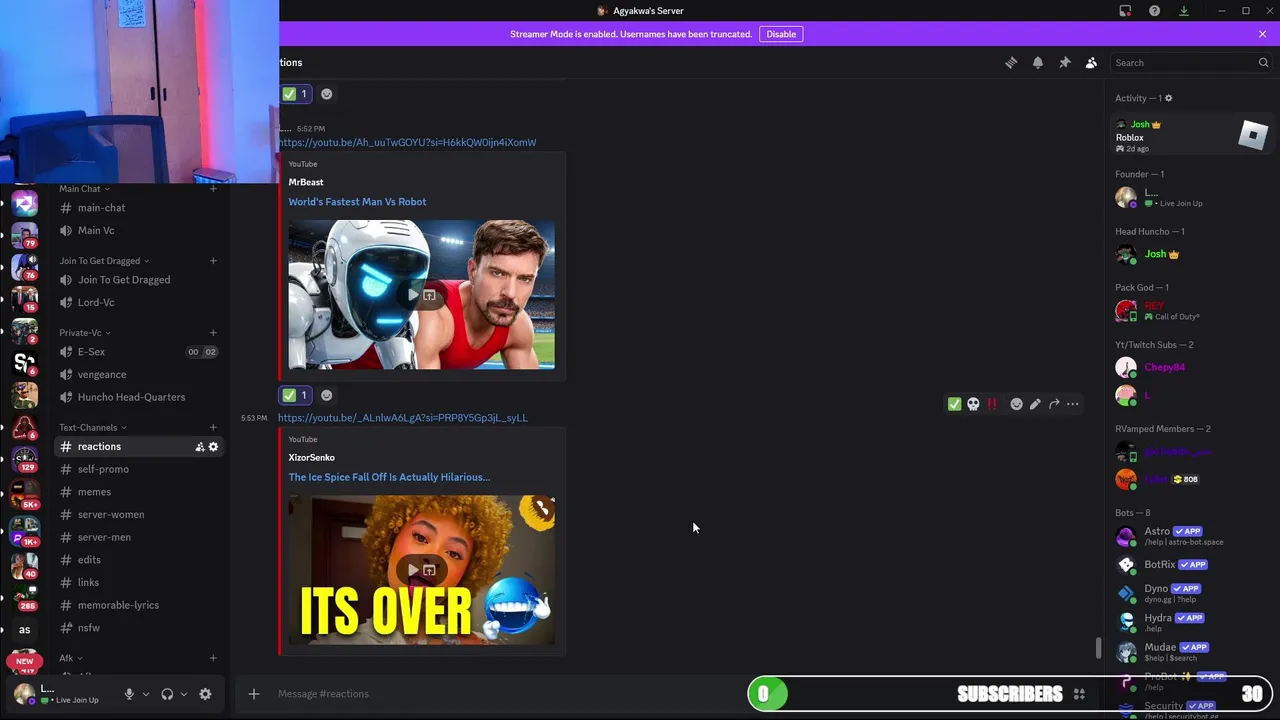
Task: Open Discord inbox icon in title bar
Action: coord(1125,11)
